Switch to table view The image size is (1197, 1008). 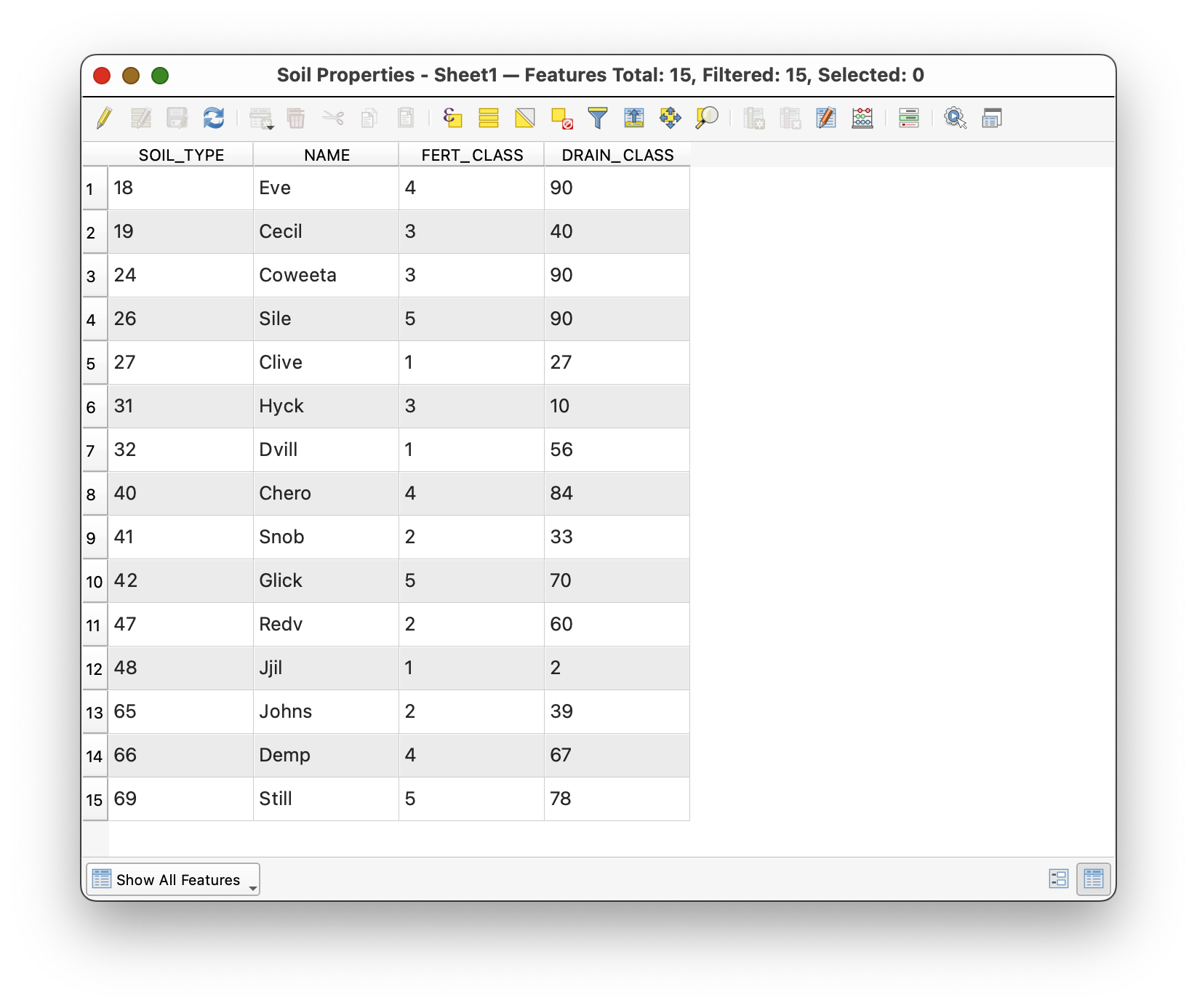coord(1094,879)
